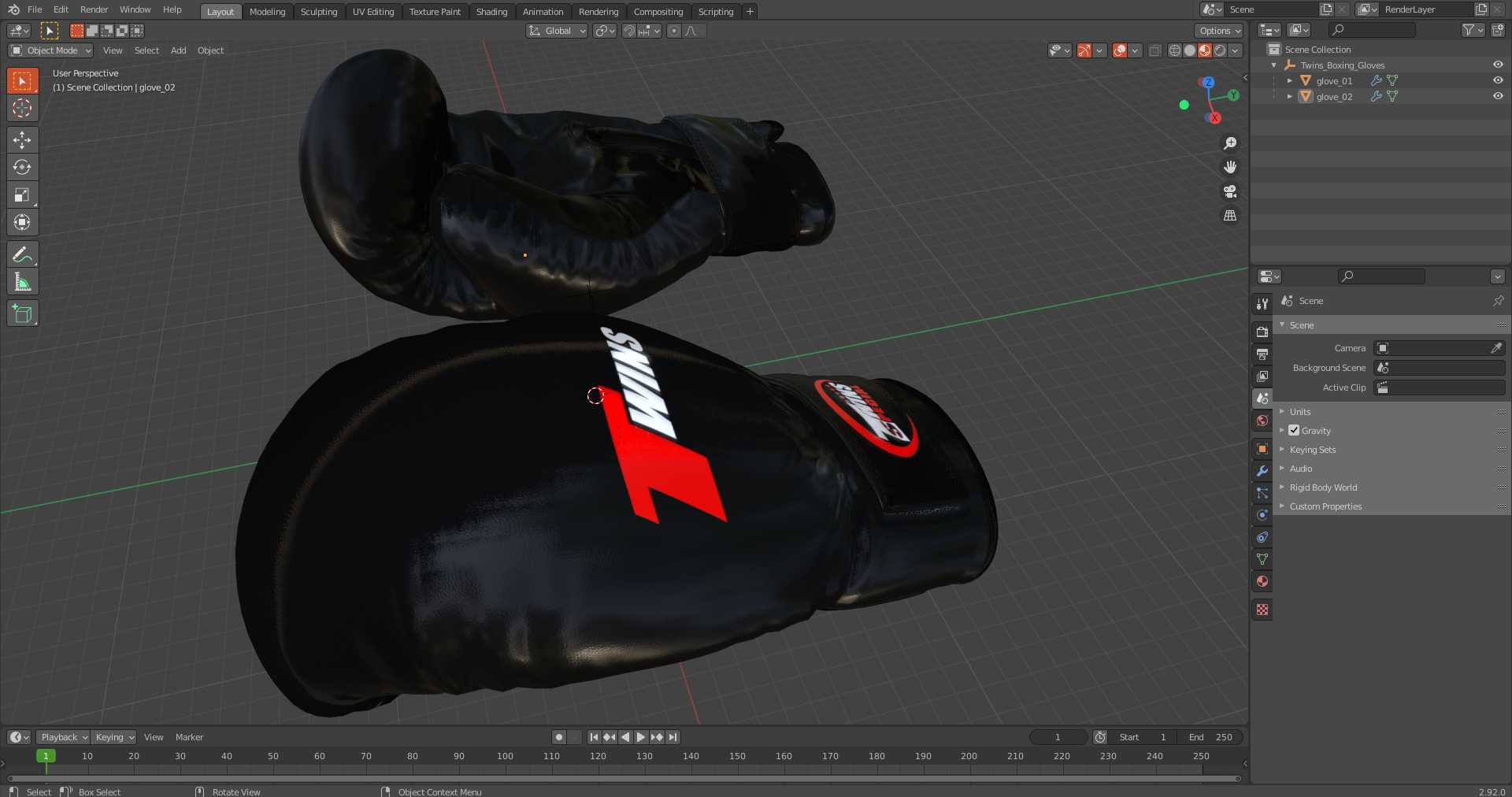Click the Zoom view magnifier icon

pos(1229,143)
